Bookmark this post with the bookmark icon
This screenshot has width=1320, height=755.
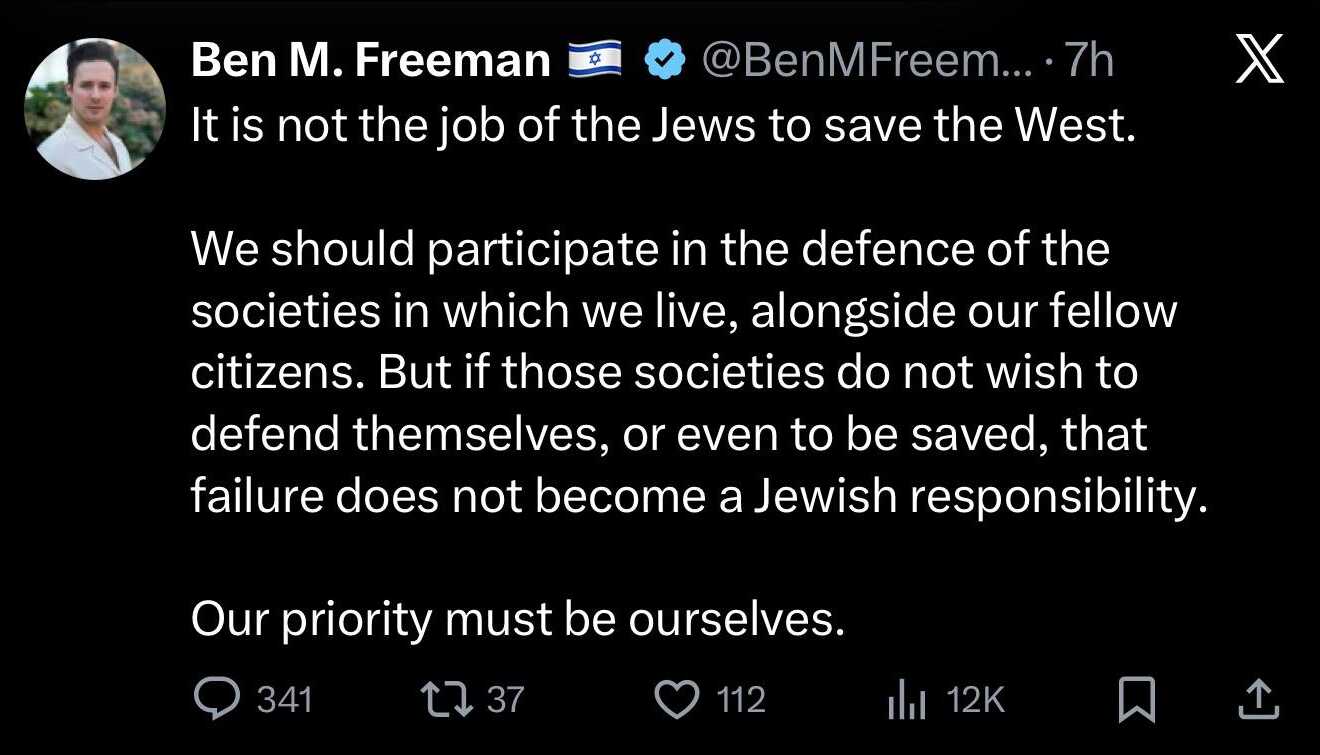[x=1137, y=700]
